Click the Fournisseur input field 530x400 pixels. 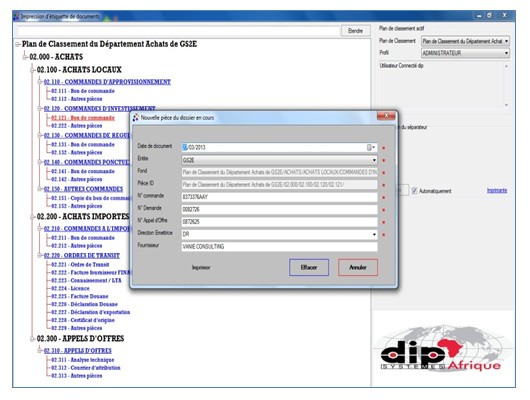tap(279, 246)
